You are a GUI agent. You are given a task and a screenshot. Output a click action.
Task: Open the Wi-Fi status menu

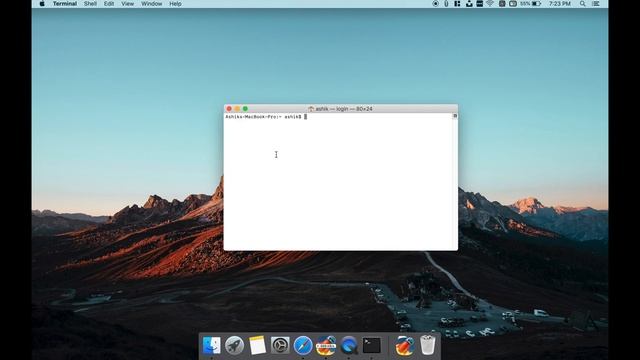(x=490, y=4)
